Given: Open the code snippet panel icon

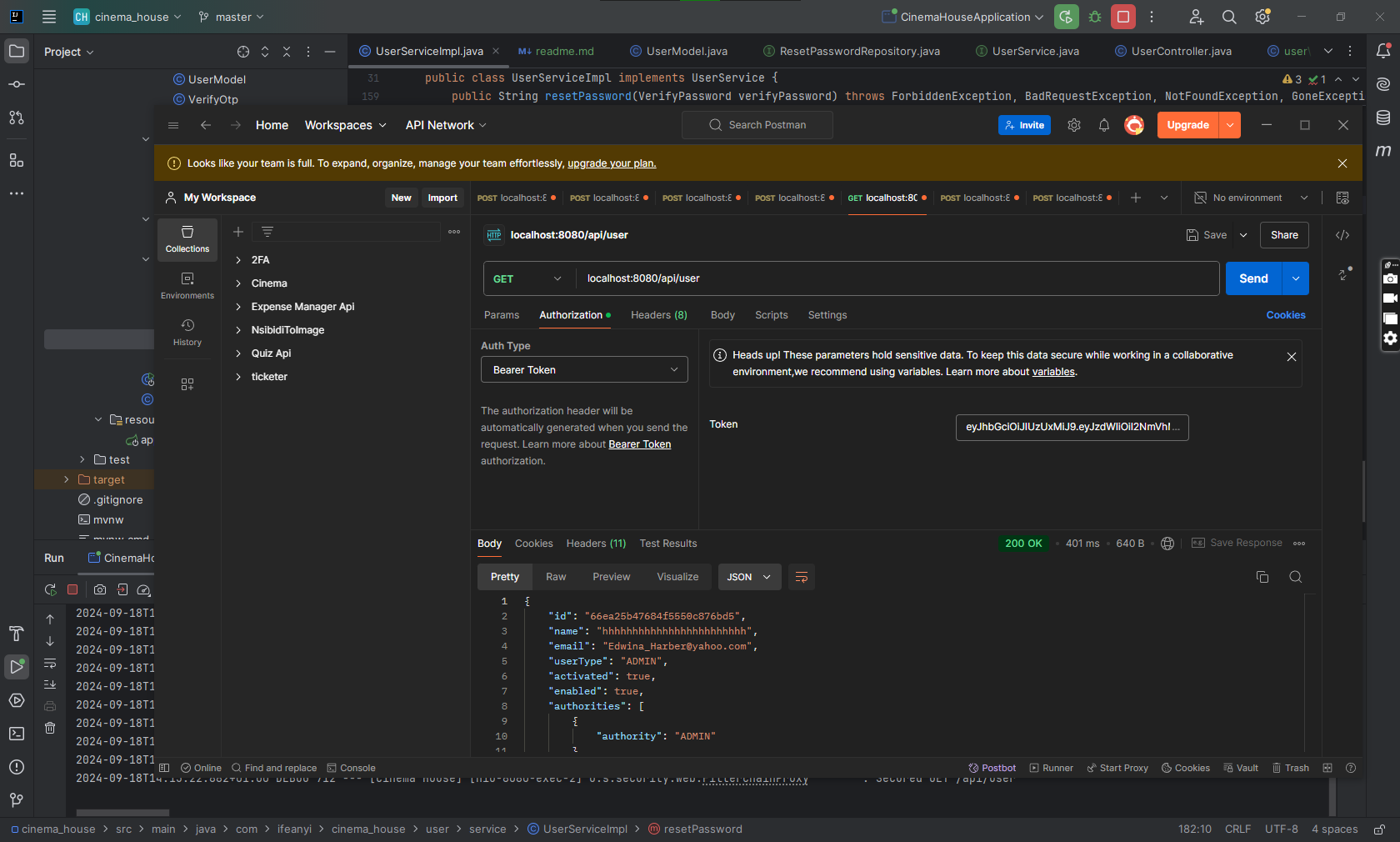Looking at the screenshot, I should (1342, 235).
